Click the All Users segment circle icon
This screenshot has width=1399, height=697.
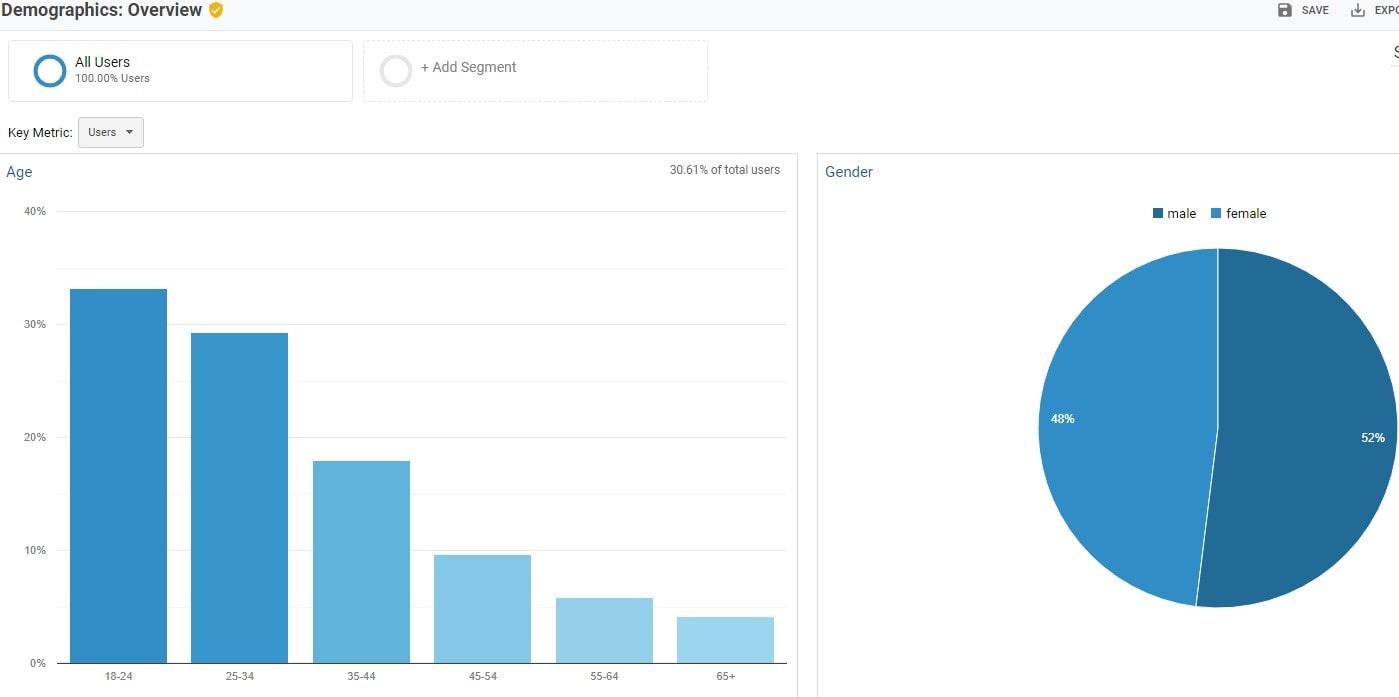(50, 71)
